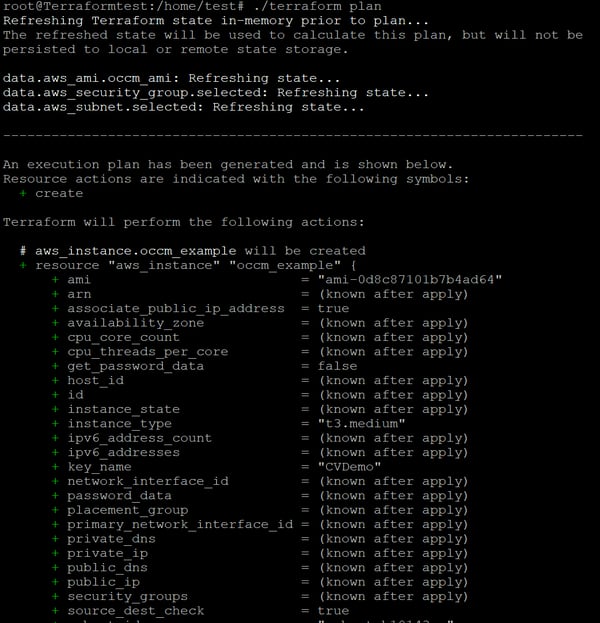Screen dimensions: 600x623
Task: Click the ./terraform plan command text
Action: click(263, 6)
